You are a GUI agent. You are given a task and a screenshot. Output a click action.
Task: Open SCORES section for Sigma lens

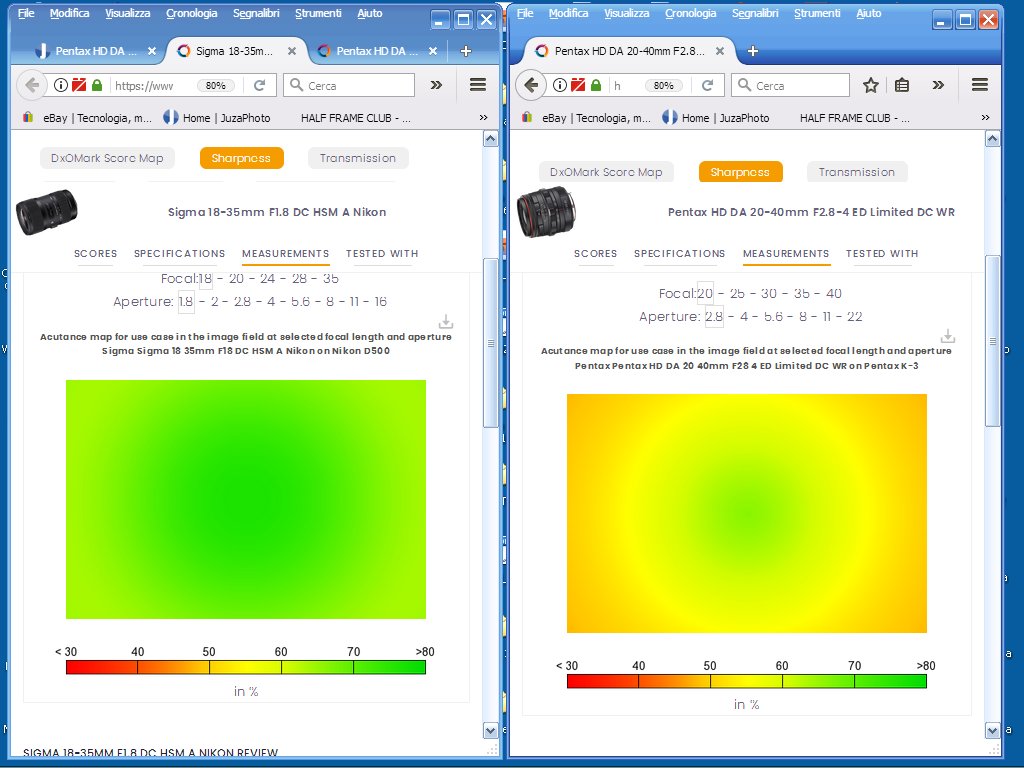coord(95,253)
